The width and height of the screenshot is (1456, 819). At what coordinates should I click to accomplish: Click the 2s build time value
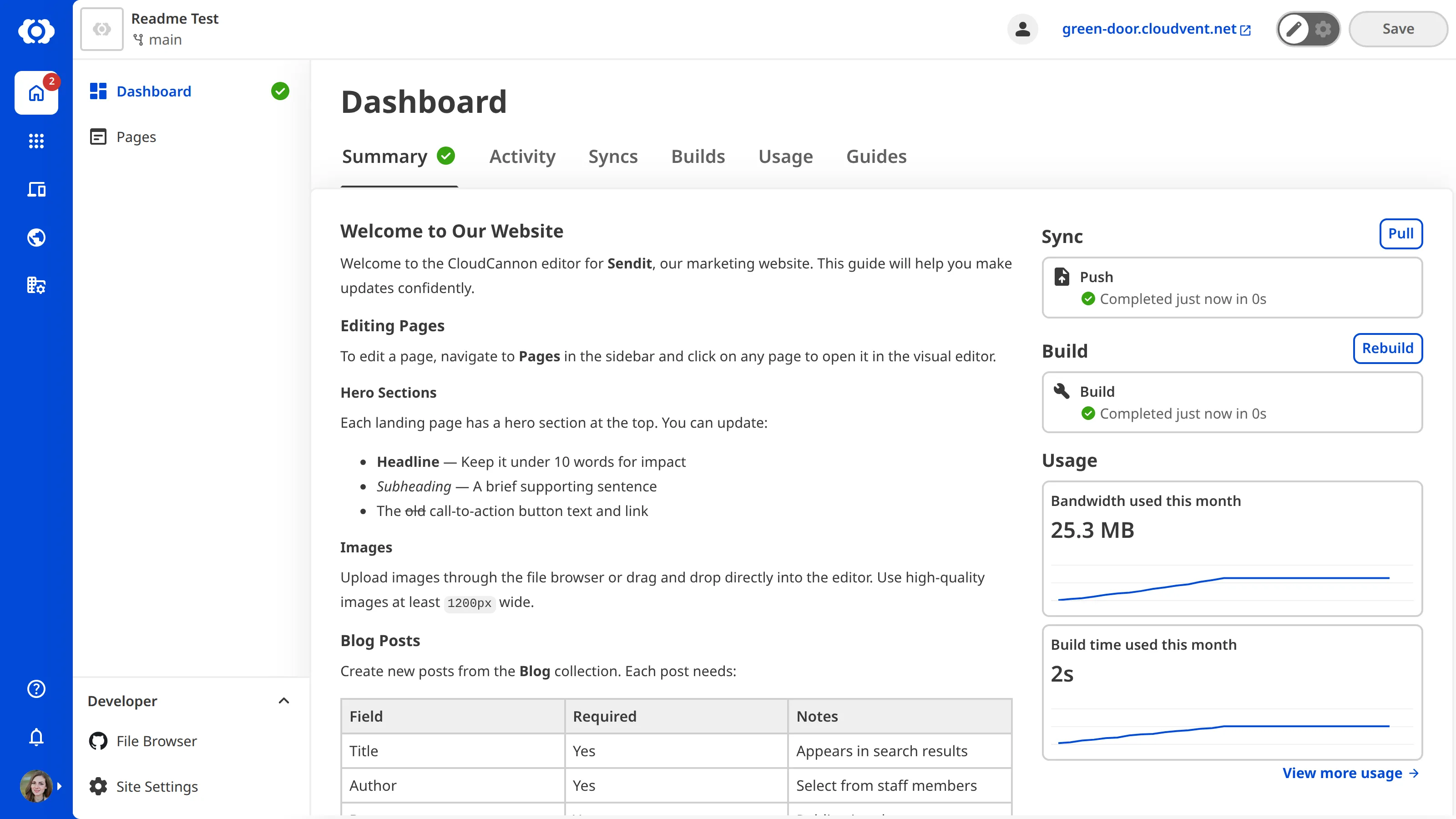tap(1062, 674)
